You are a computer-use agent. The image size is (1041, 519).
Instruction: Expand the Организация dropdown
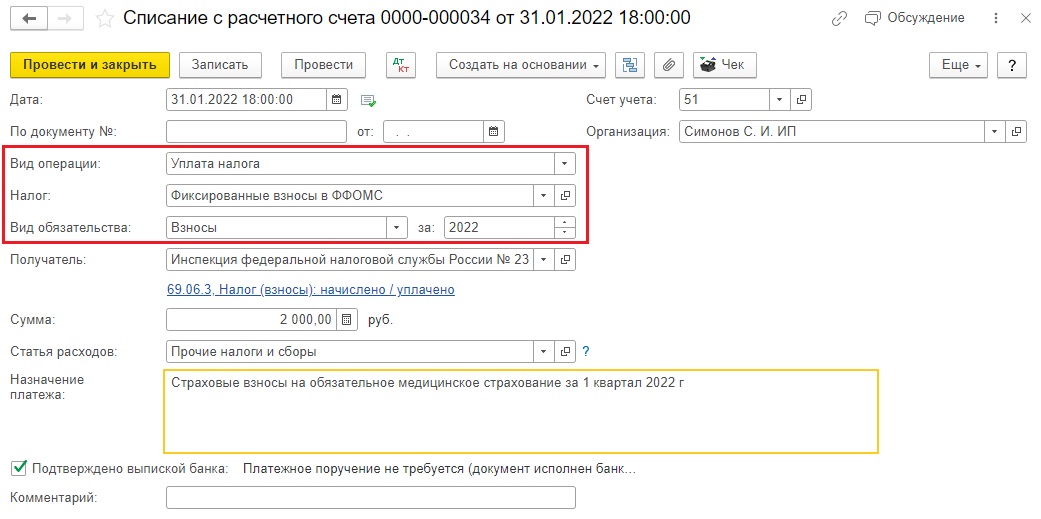pos(995,131)
